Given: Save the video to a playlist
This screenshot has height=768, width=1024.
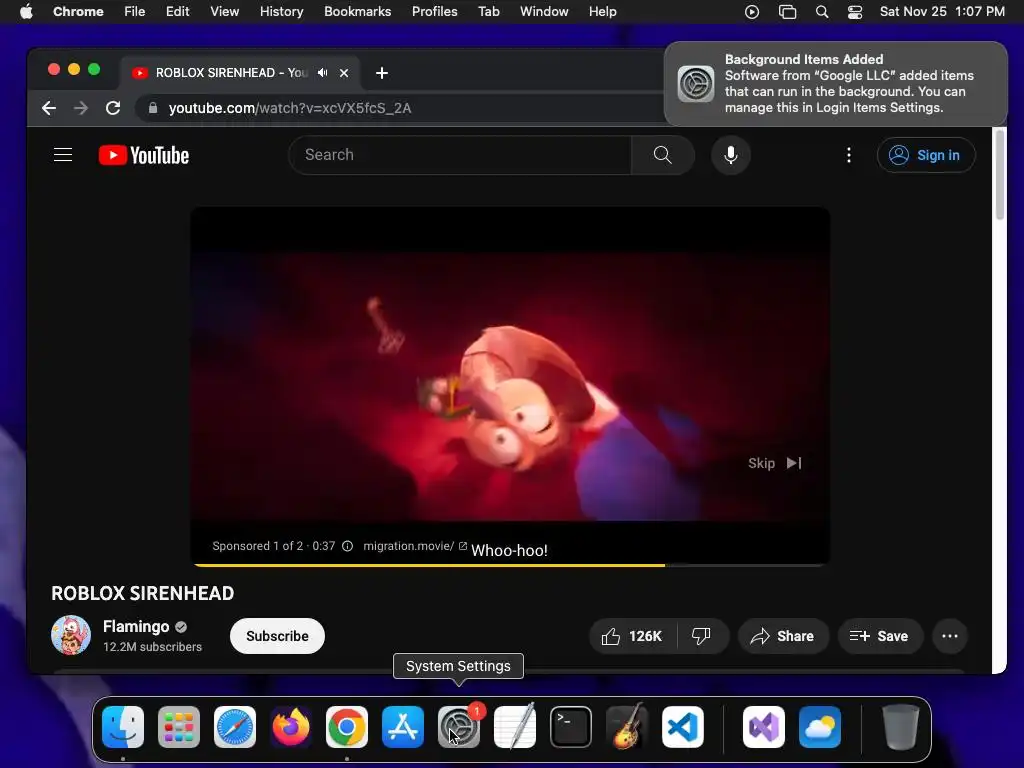Looking at the screenshot, I should point(880,636).
